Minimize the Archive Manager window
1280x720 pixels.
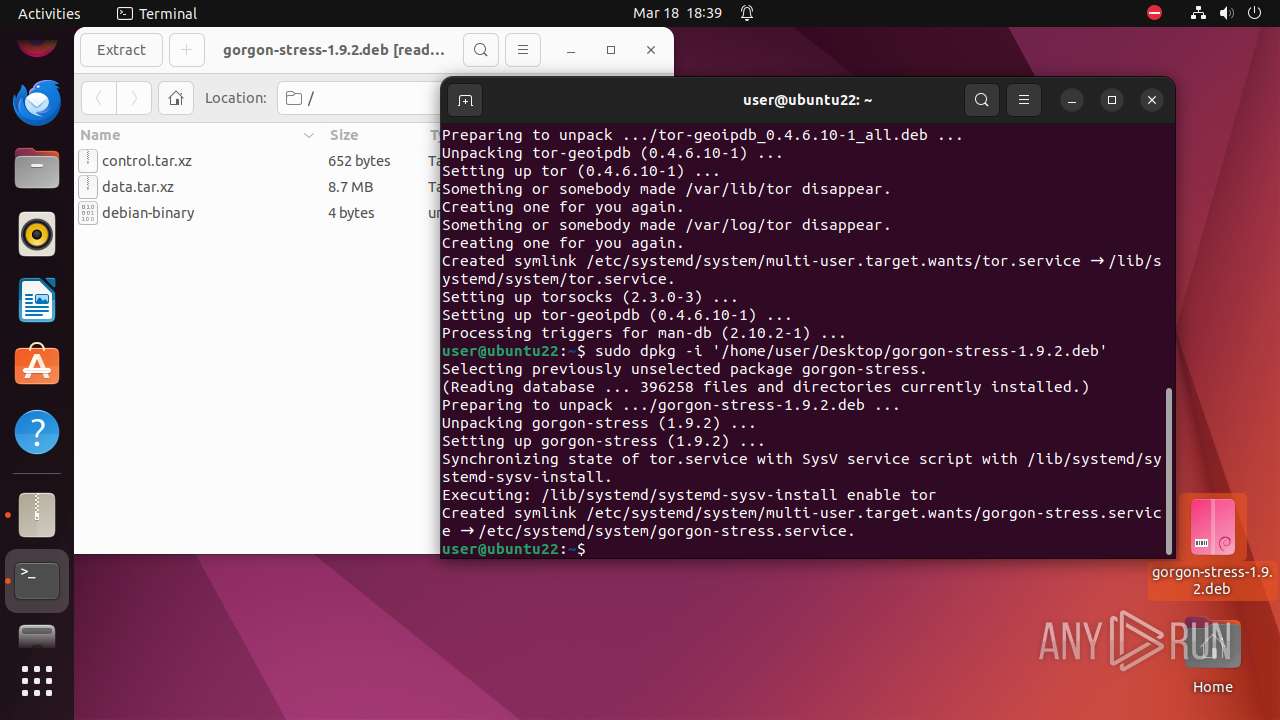571,50
